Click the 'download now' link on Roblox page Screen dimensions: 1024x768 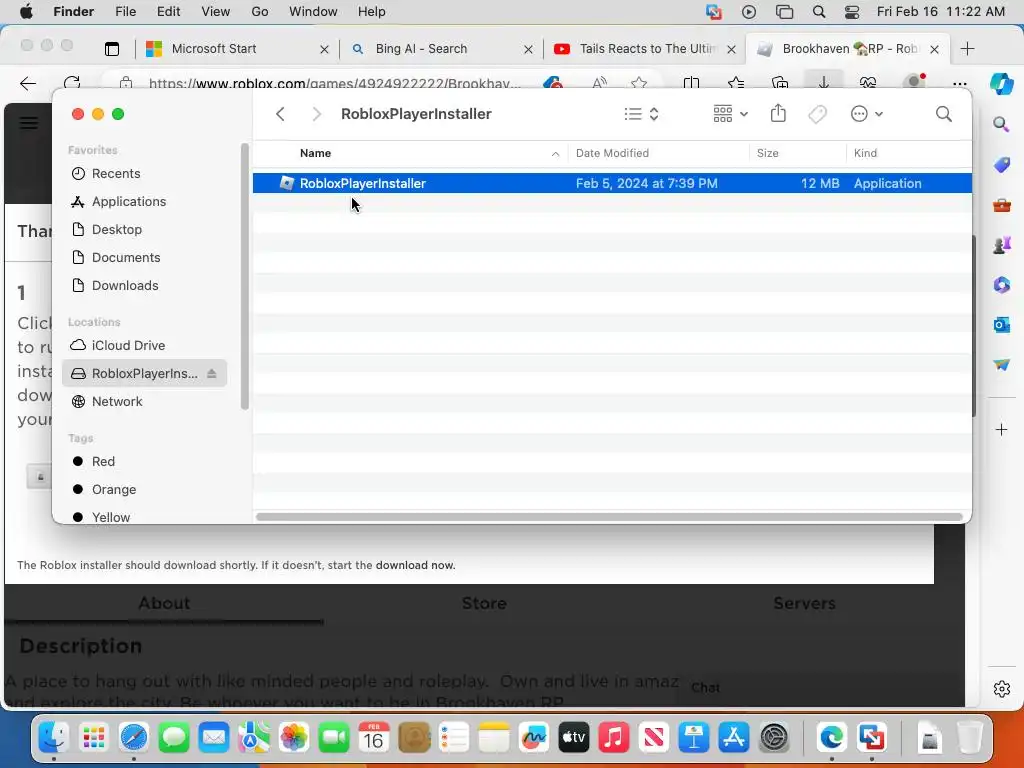tap(415, 566)
